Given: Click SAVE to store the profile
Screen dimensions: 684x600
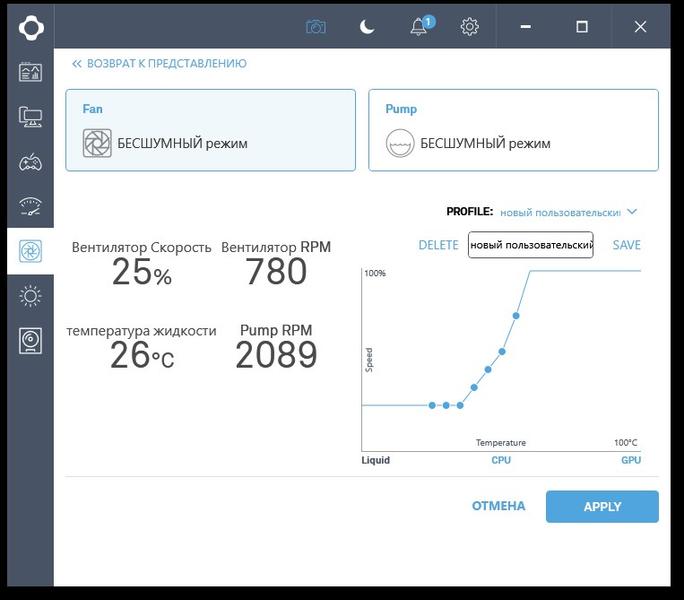Looking at the screenshot, I should click(626, 245).
